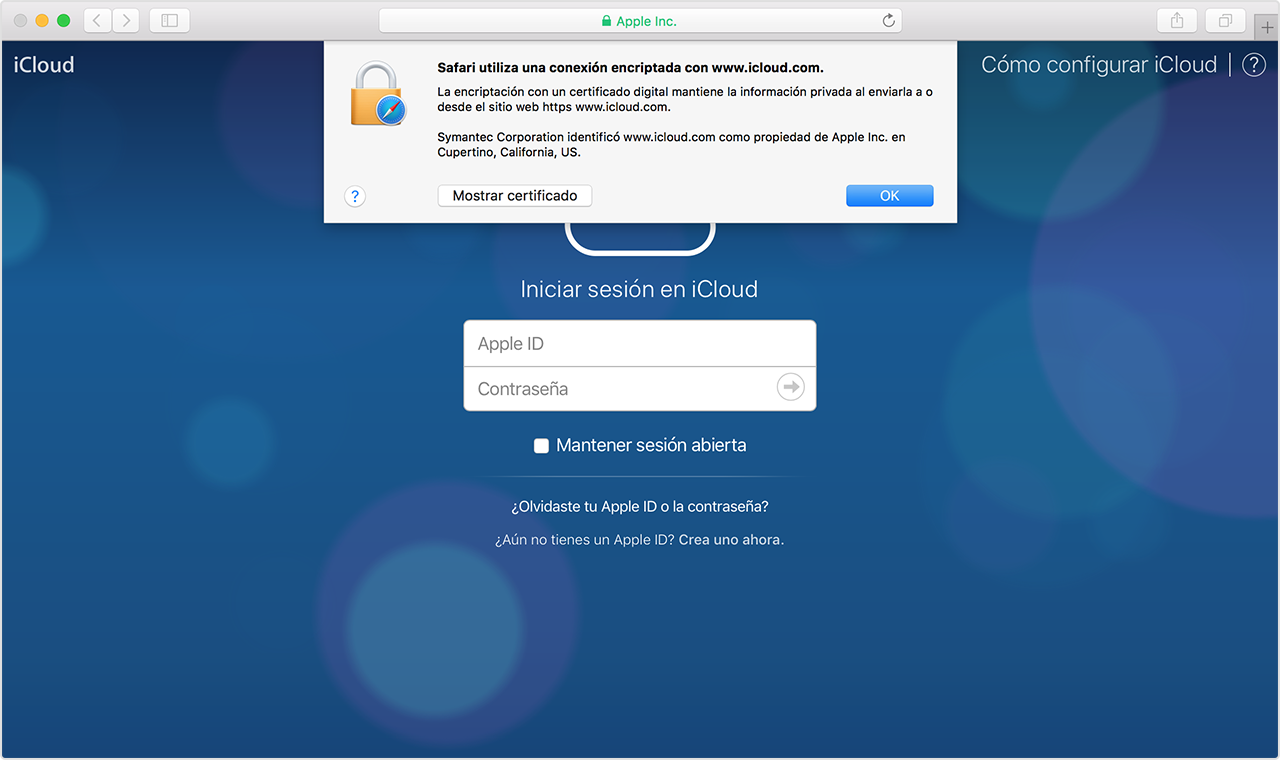Click the Safari forward arrow button
Screen dimensions: 1280x760
[126, 20]
